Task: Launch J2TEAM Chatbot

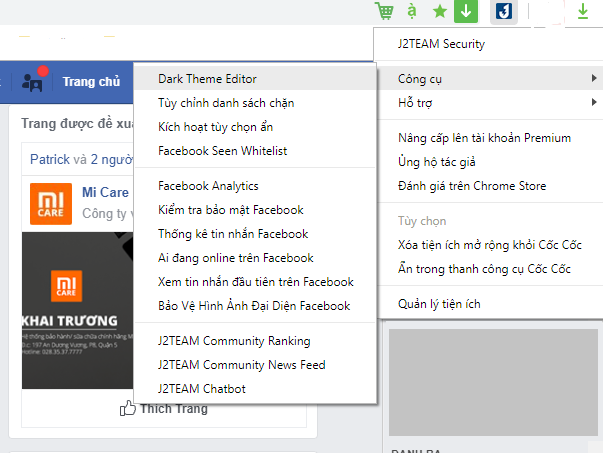Action: [255, 389]
